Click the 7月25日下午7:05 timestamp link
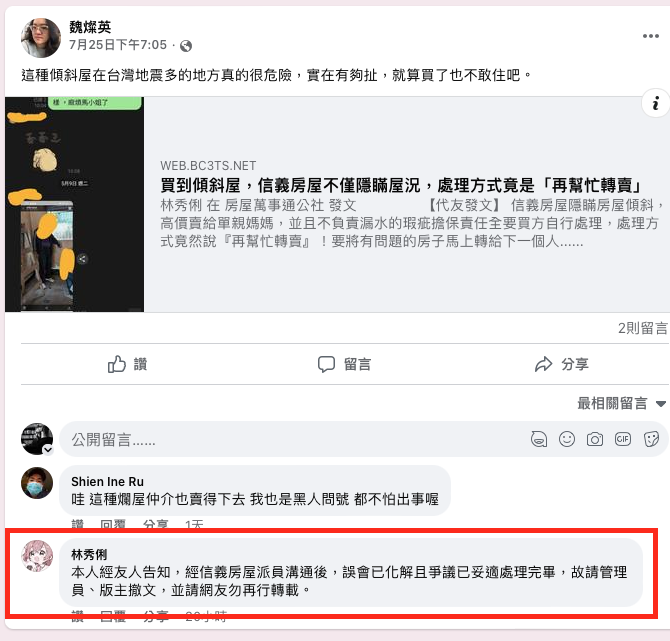 [118, 45]
